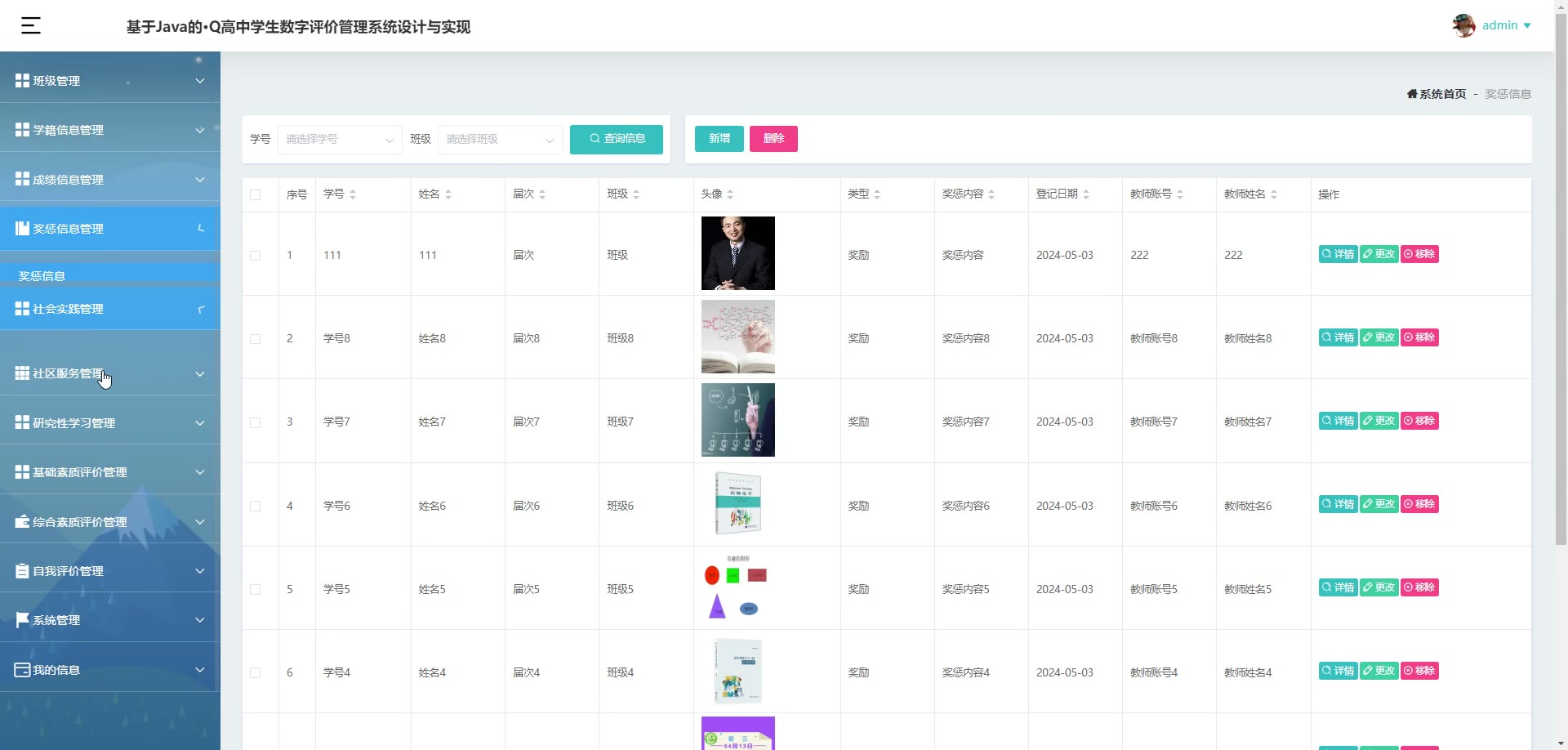Screen dimensions: 1568x750
Task: Sort table by 奖惩内容 column arrows
Action: (x=991, y=194)
